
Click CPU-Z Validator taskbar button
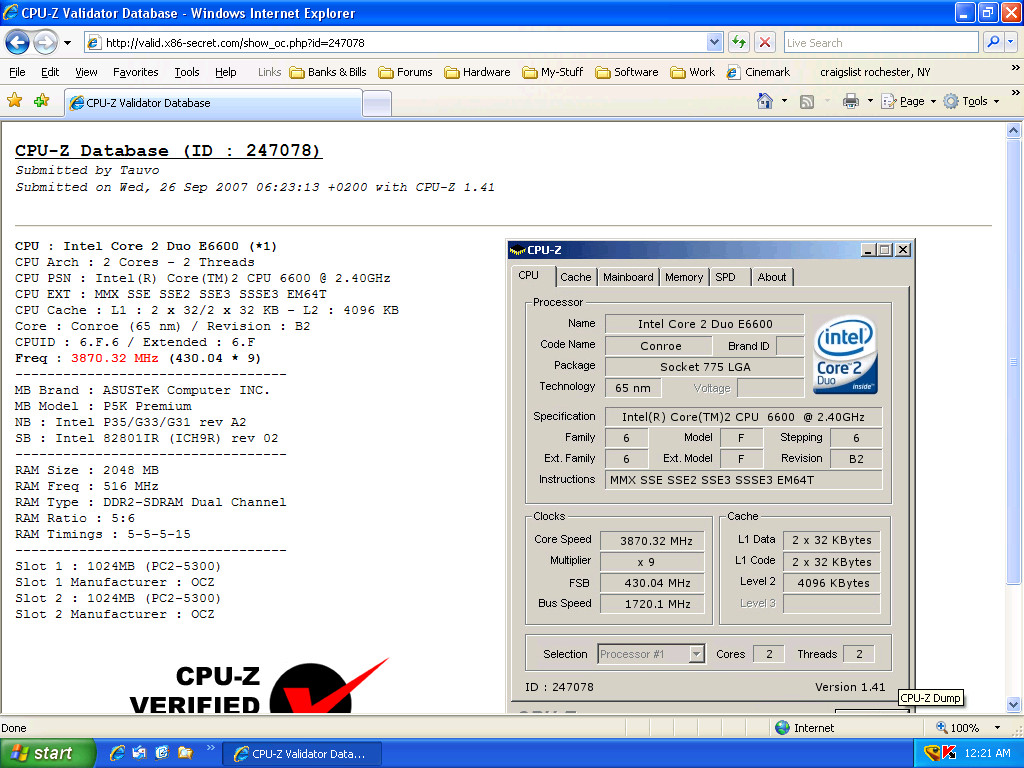302,754
